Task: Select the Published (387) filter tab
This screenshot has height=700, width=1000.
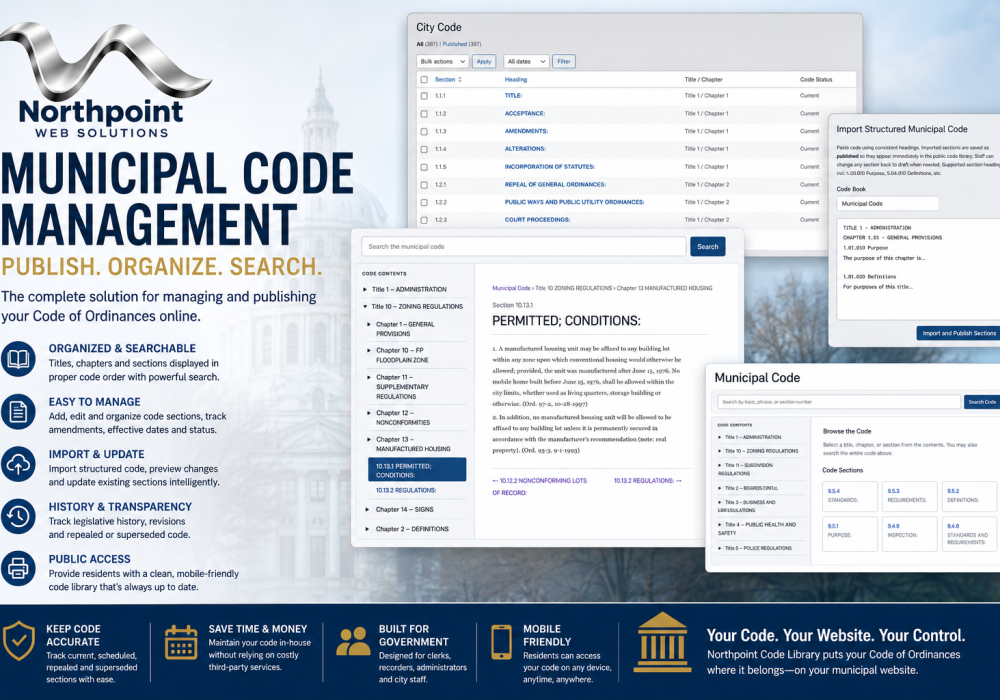Action: 462,44
